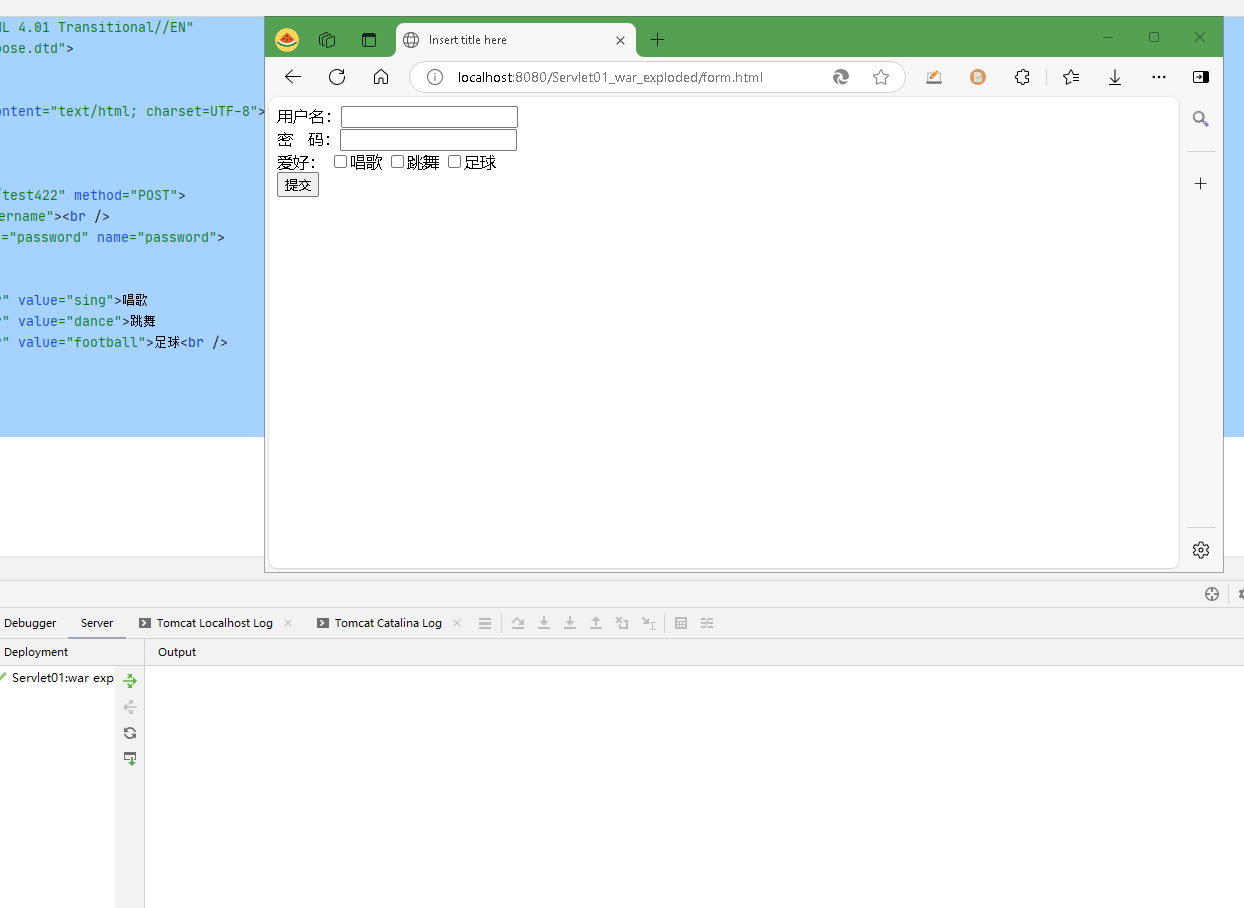This screenshot has height=908, width=1244.
Task: Click the pencil extension icon in Edge toolbar
Action: pyautogui.click(x=934, y=77)
